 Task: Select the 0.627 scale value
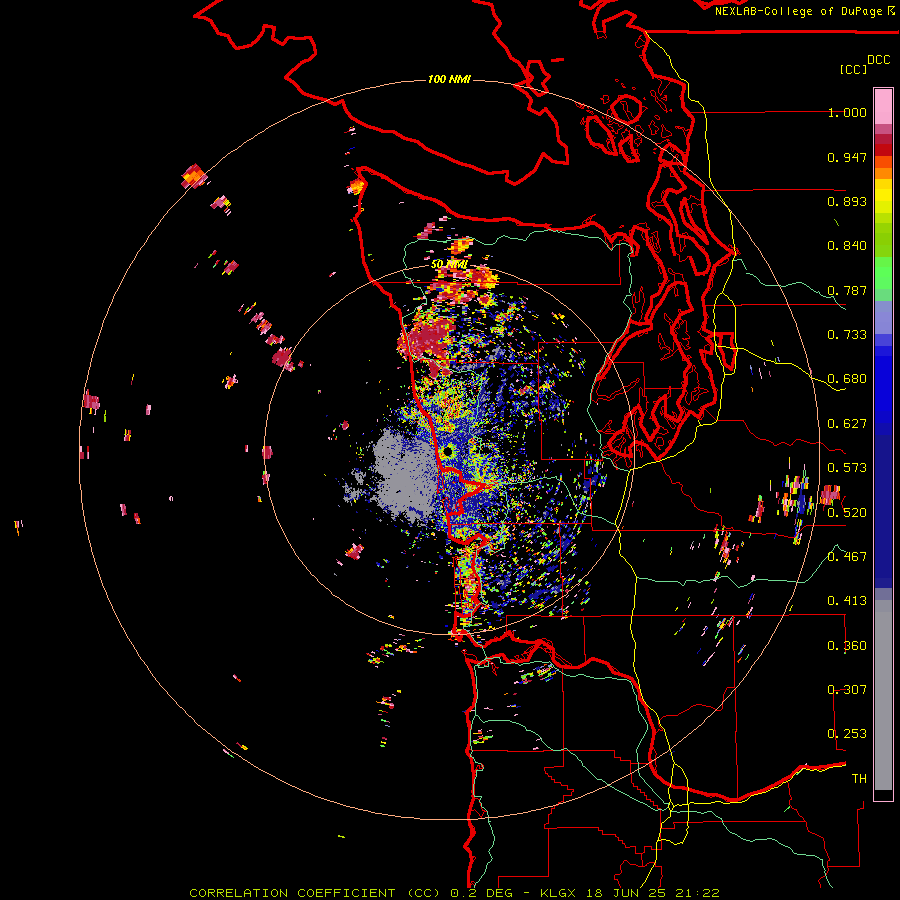point(847,424)
